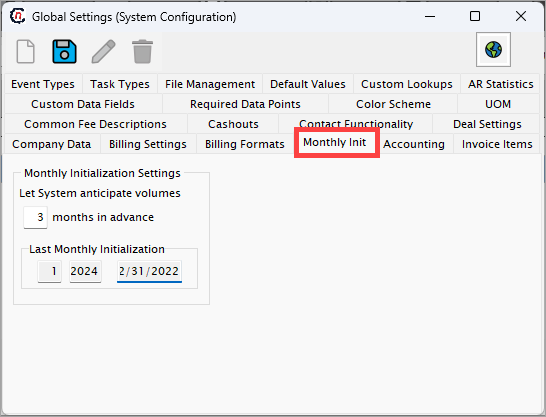Open the AR Statistics tab
546x417 pixels.
(x=500, y=84)
